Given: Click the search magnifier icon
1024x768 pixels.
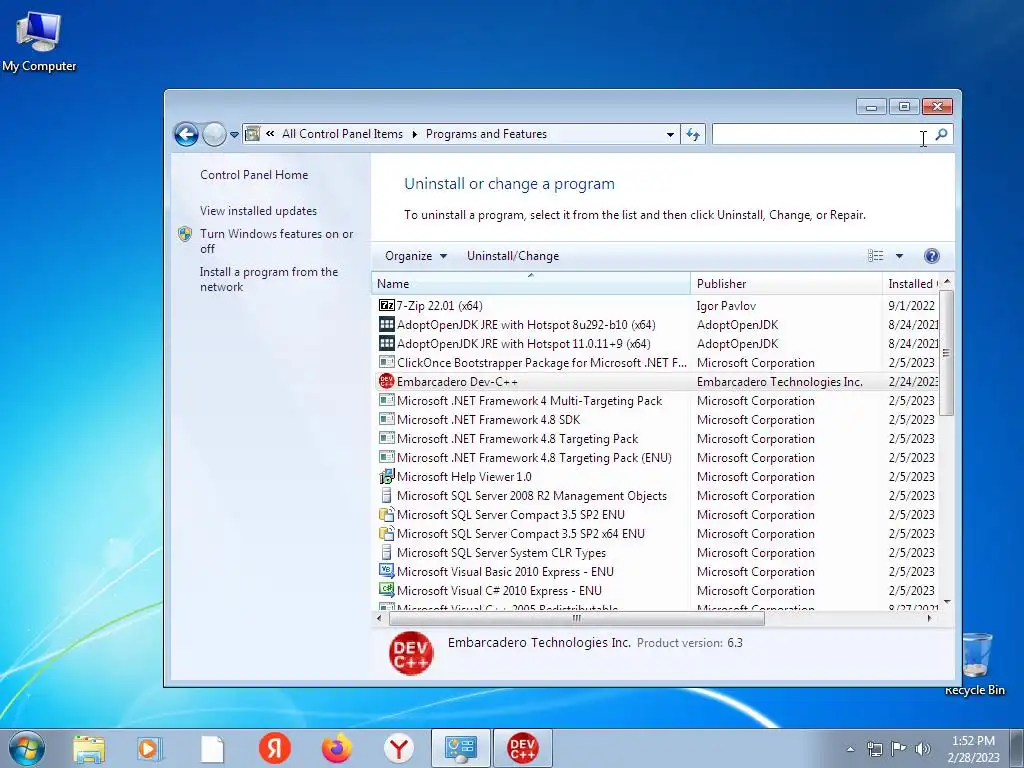Looking at the screenshot, I should coord(941,135).
